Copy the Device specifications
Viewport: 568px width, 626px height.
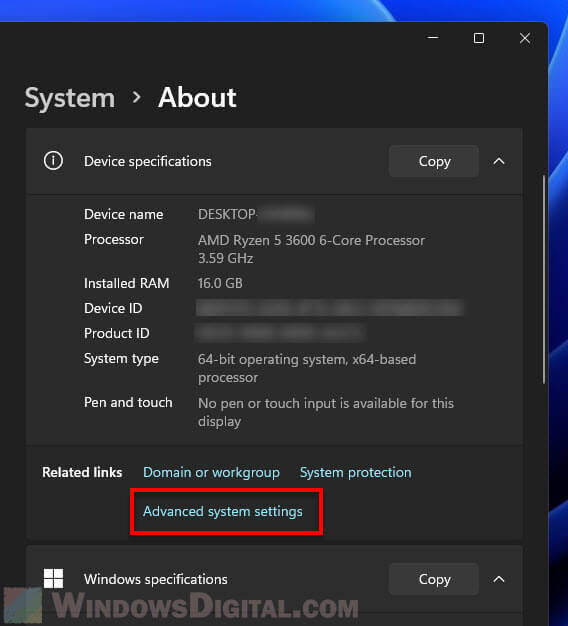click(434, 161)
